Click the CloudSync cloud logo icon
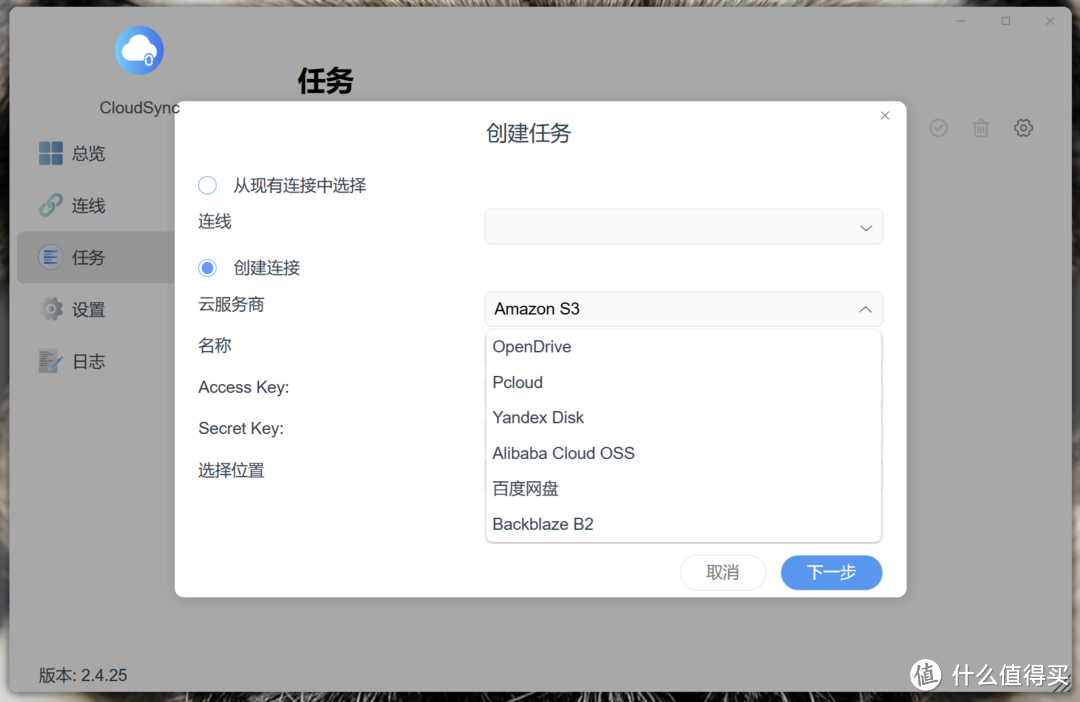 139,50
